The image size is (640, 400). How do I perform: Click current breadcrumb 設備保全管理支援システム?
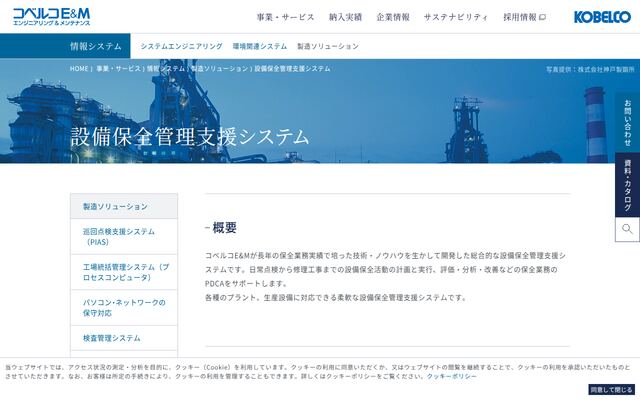point(292,69)
